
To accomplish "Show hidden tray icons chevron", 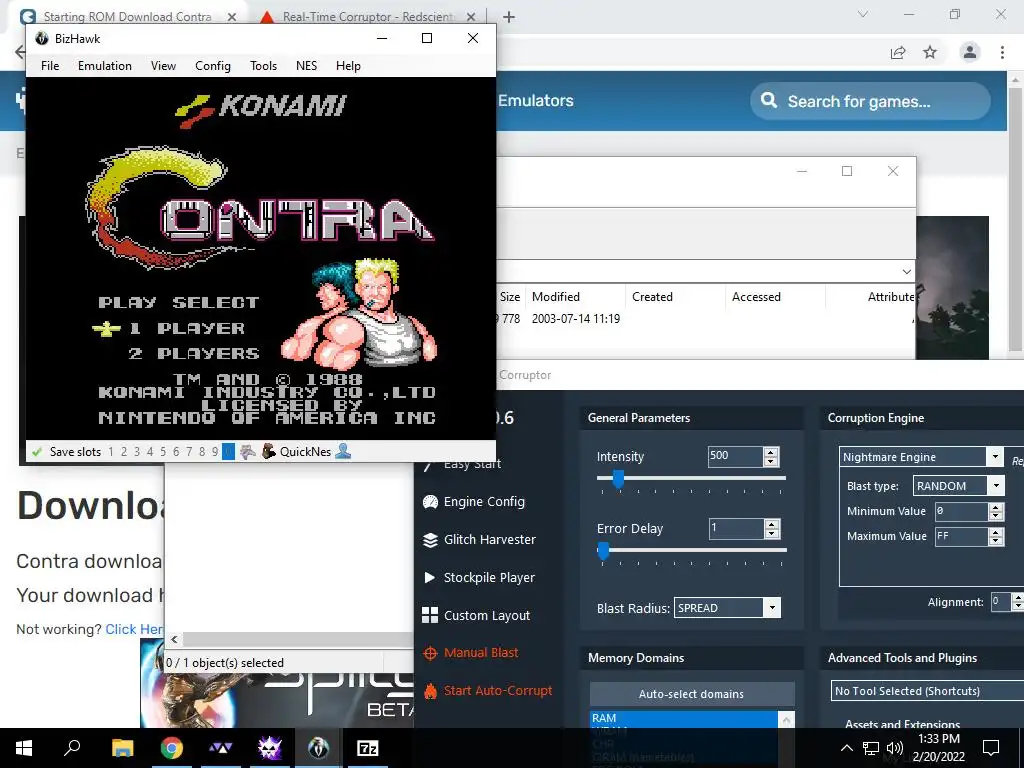I will pyautogui.click(x=846, y=748).
